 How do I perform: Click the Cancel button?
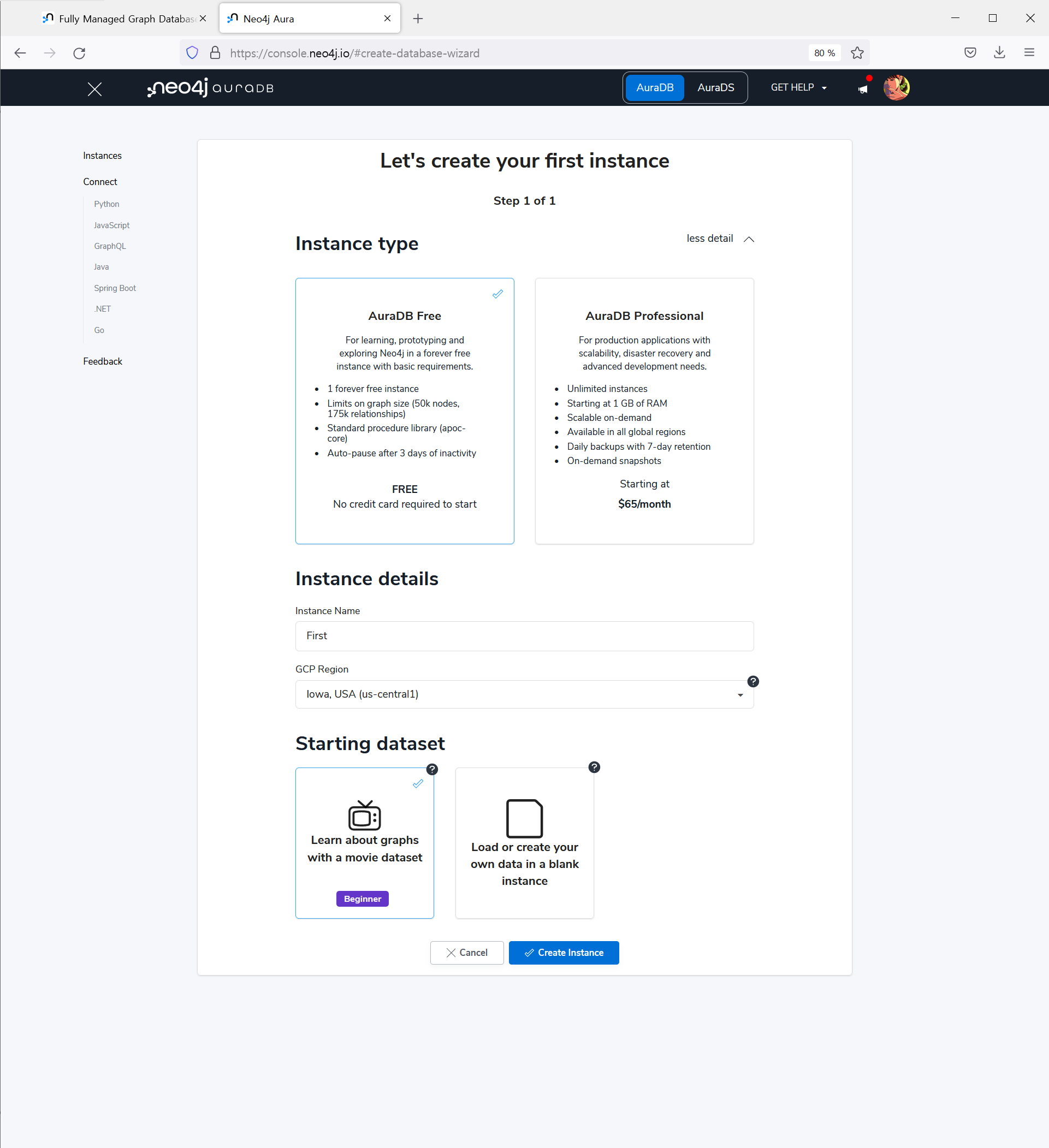coord(466,953)
